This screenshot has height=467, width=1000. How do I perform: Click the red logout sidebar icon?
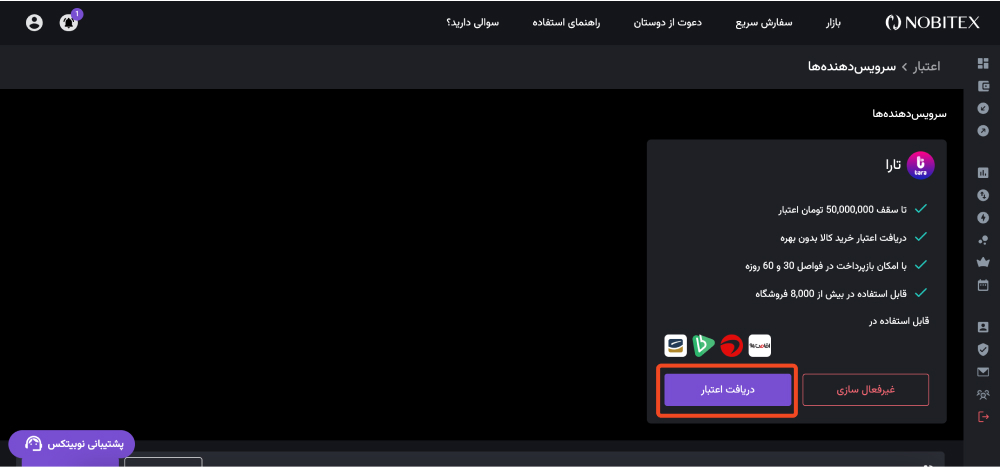(983, 417)
